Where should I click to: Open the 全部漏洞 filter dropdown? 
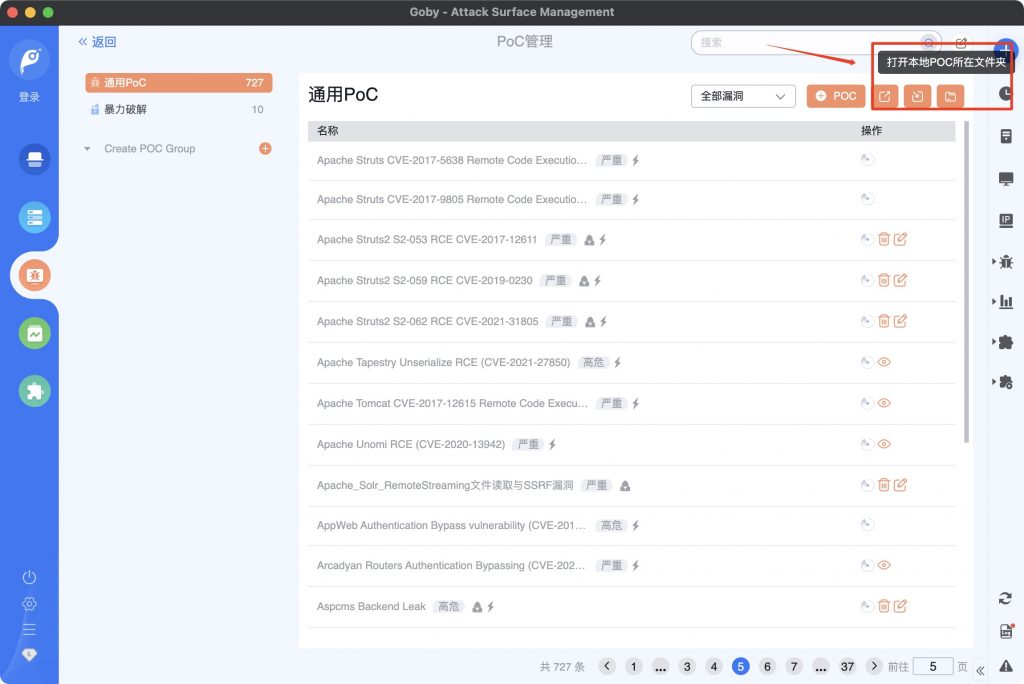[x=743, y=96]
